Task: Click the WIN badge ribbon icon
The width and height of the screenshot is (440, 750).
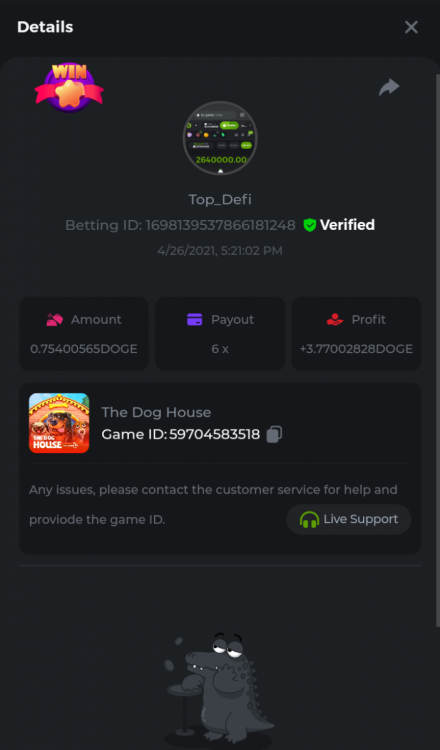Action: click(x=69, y=88)
